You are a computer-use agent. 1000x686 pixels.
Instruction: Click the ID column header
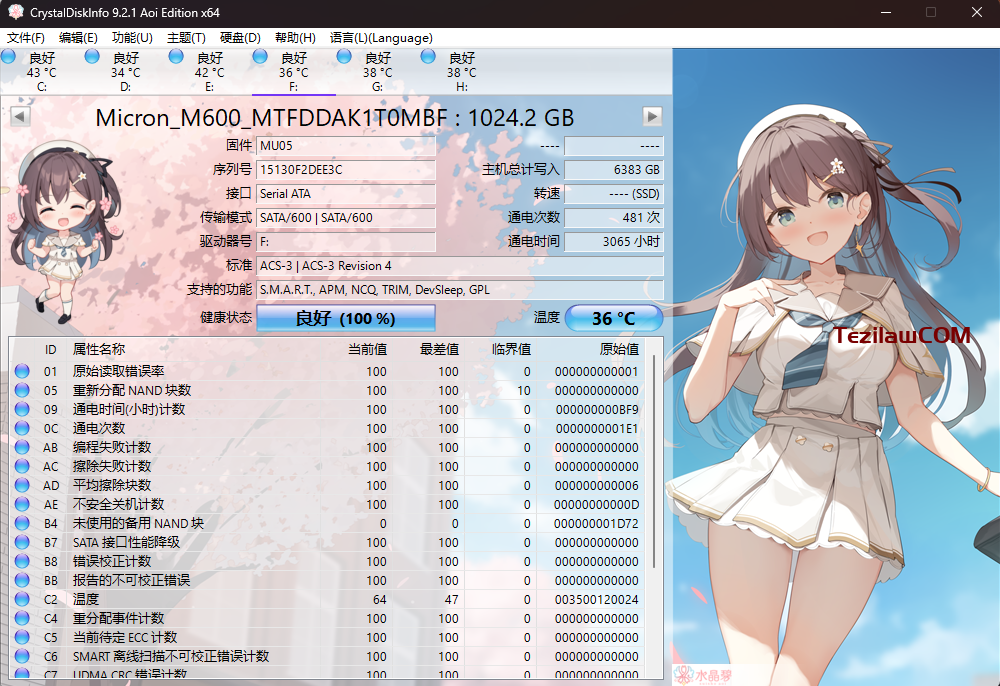[x=50, y=349]
